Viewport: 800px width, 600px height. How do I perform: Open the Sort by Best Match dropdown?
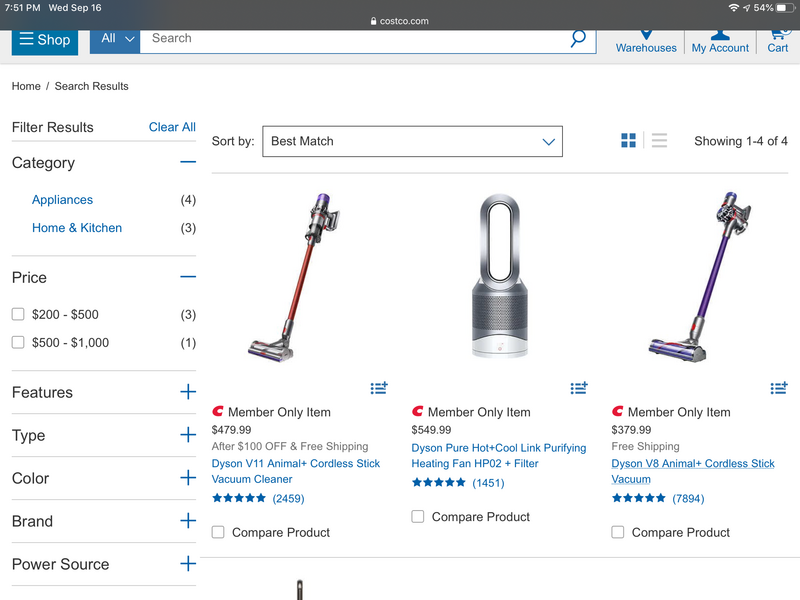tap(412, 141)
